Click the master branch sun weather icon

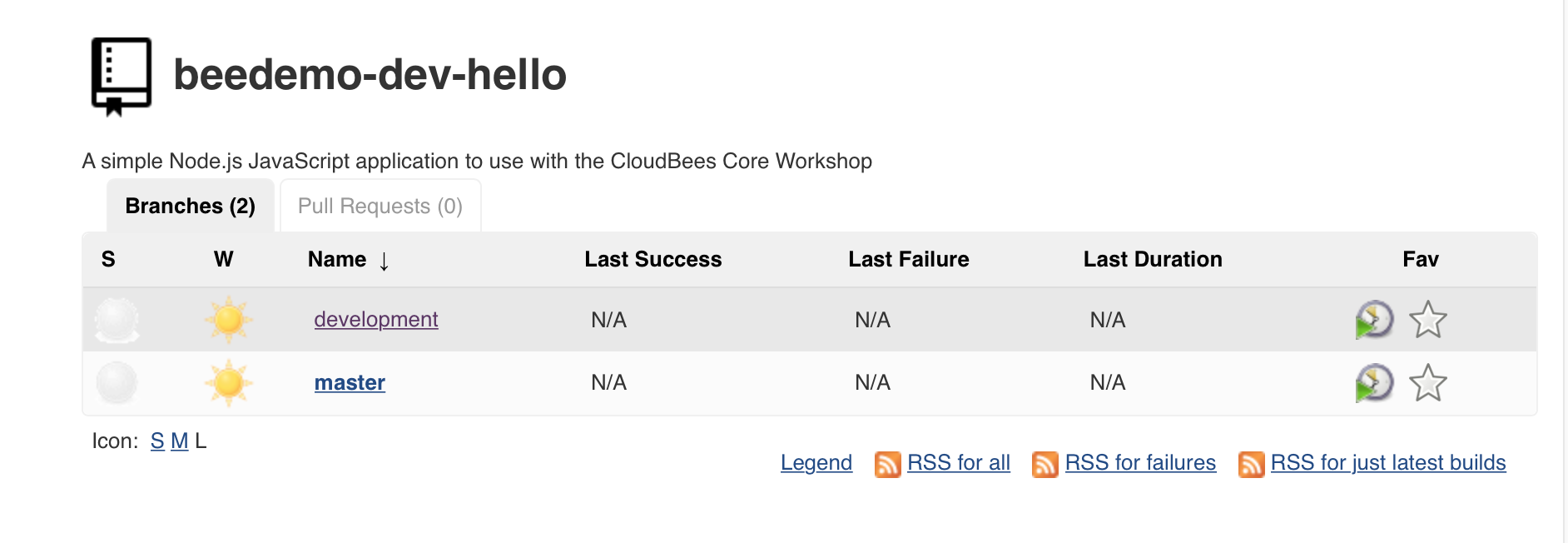point(228,383)
